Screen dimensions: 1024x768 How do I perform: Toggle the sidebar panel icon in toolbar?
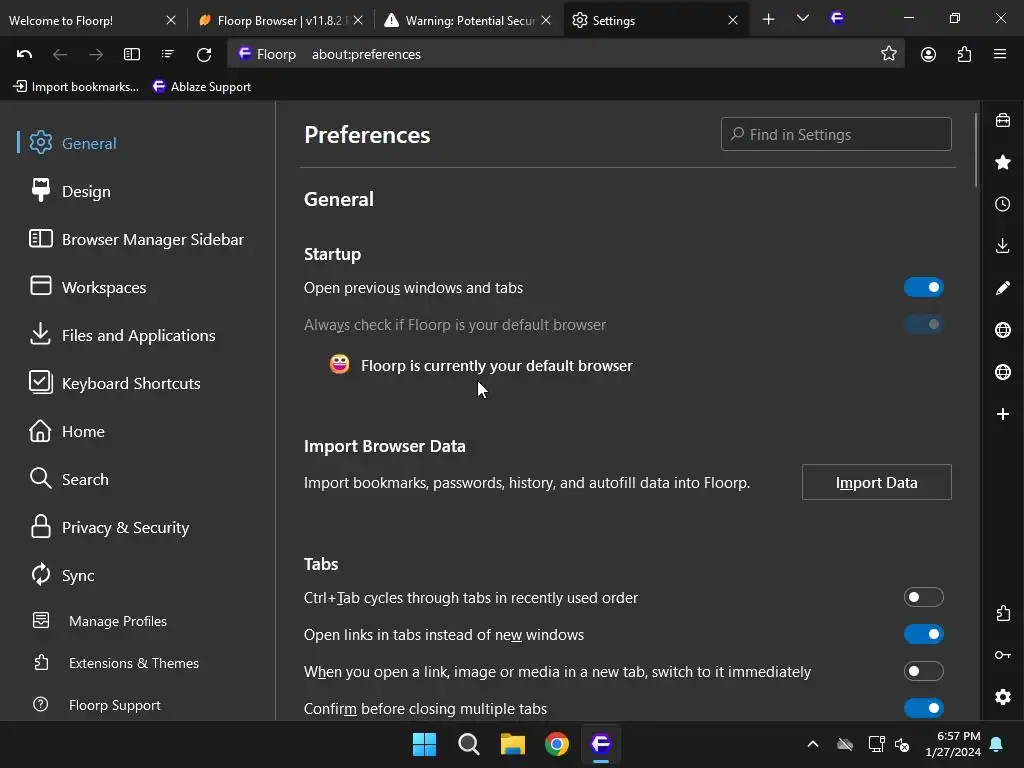(132, 54)
